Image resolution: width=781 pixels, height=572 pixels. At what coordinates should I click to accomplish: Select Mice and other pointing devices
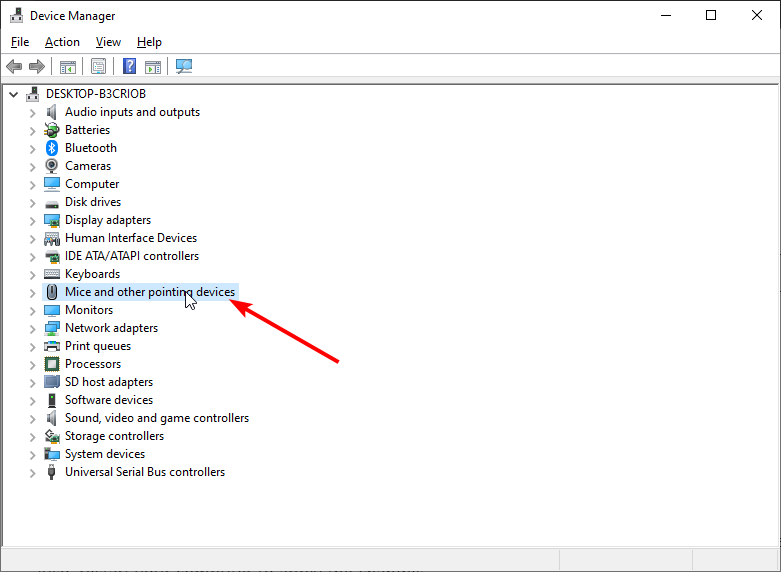coord(150,292)
